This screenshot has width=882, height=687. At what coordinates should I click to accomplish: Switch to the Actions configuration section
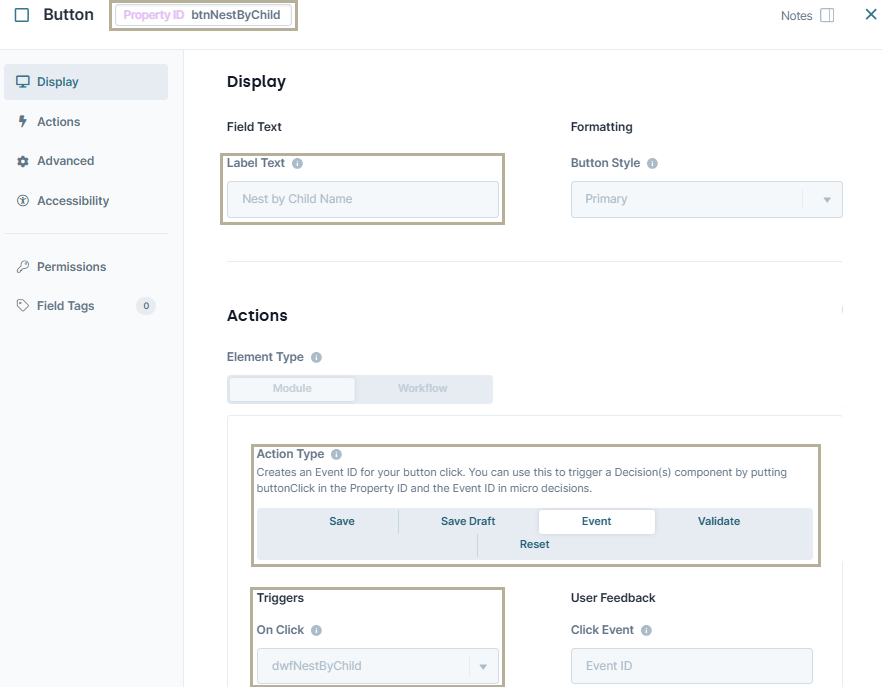pyautogui.click(x=61, y=121)
